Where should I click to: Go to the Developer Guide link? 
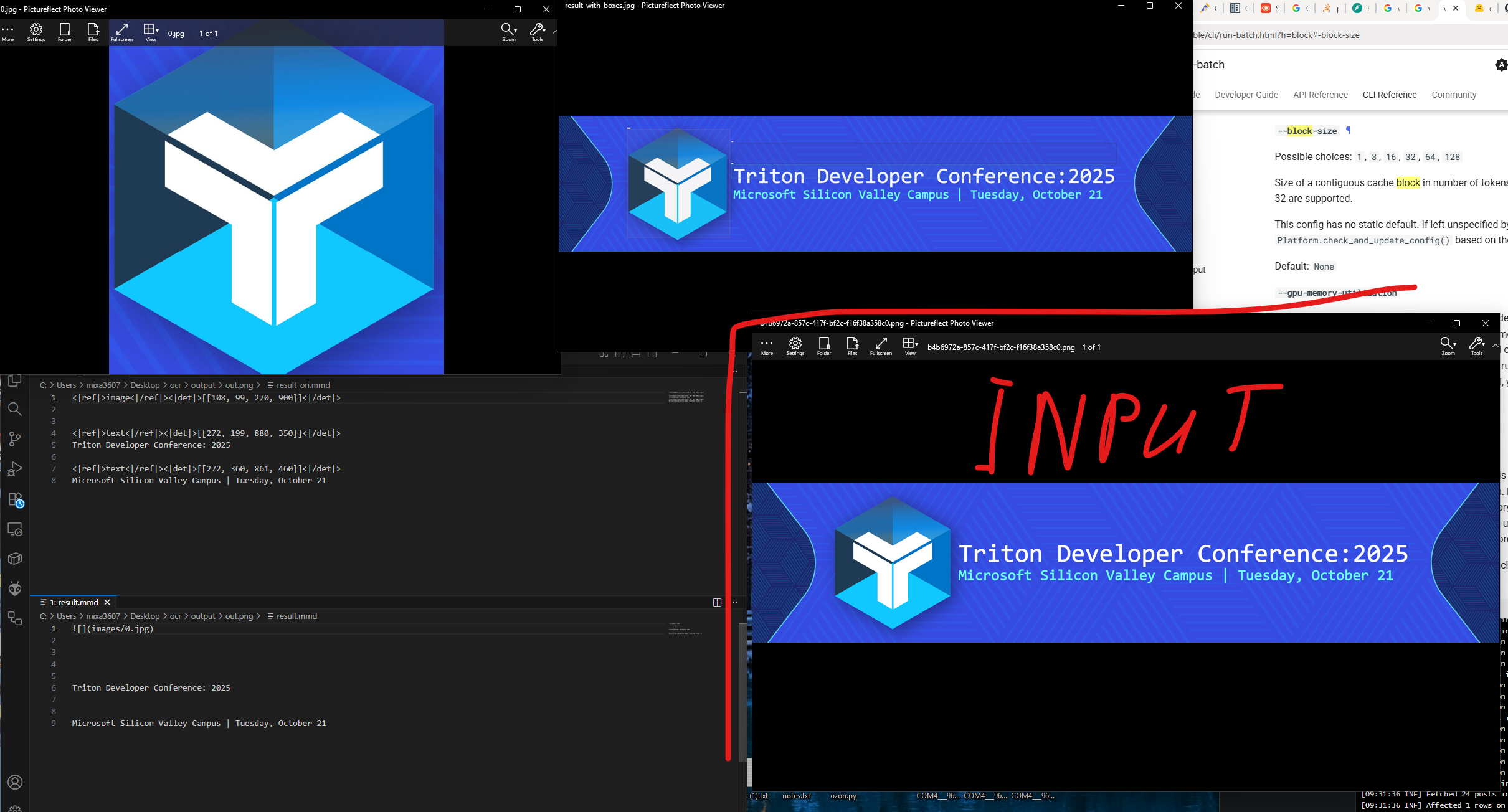1246,95
